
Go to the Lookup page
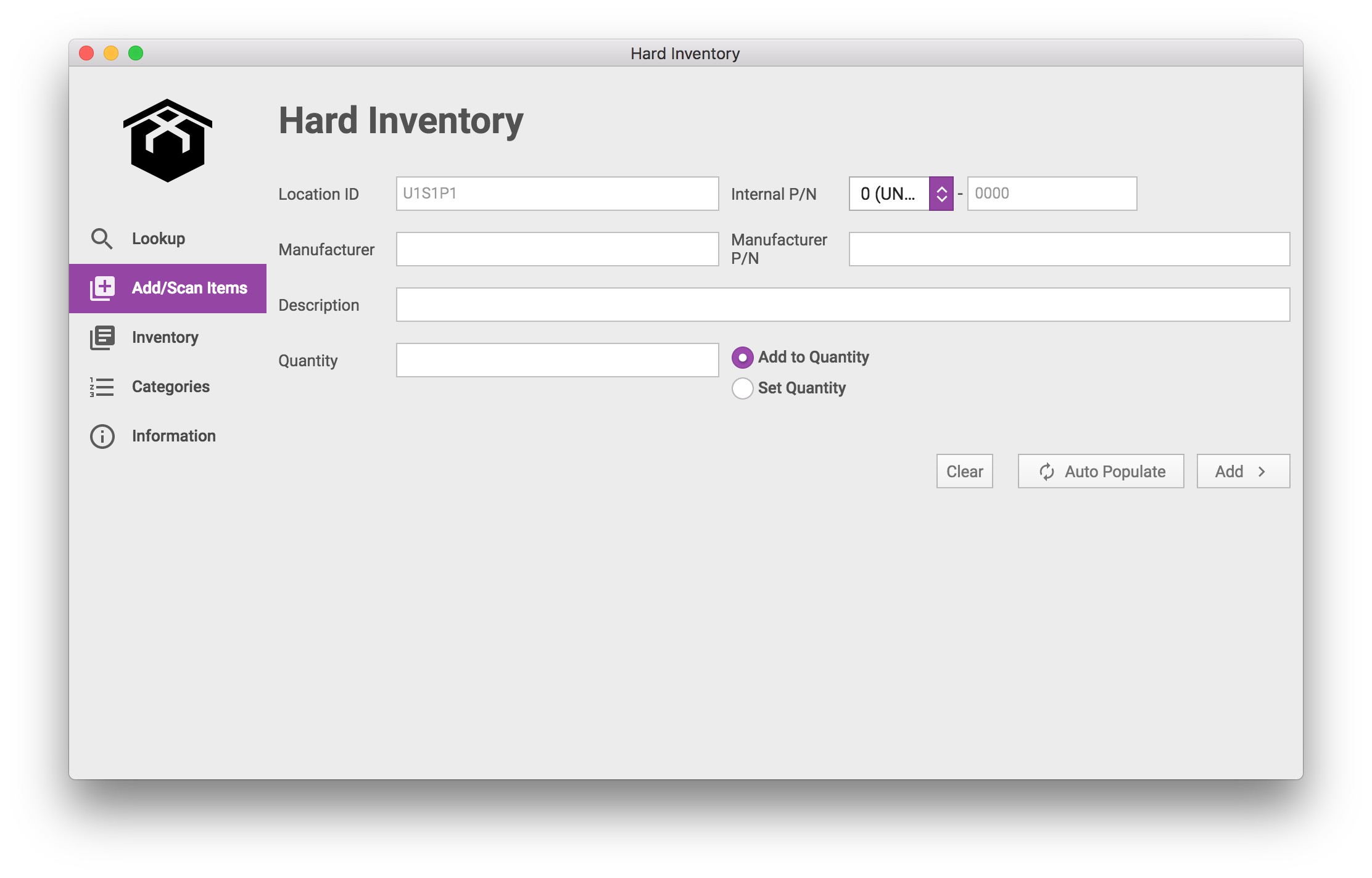tap(159, 239)
